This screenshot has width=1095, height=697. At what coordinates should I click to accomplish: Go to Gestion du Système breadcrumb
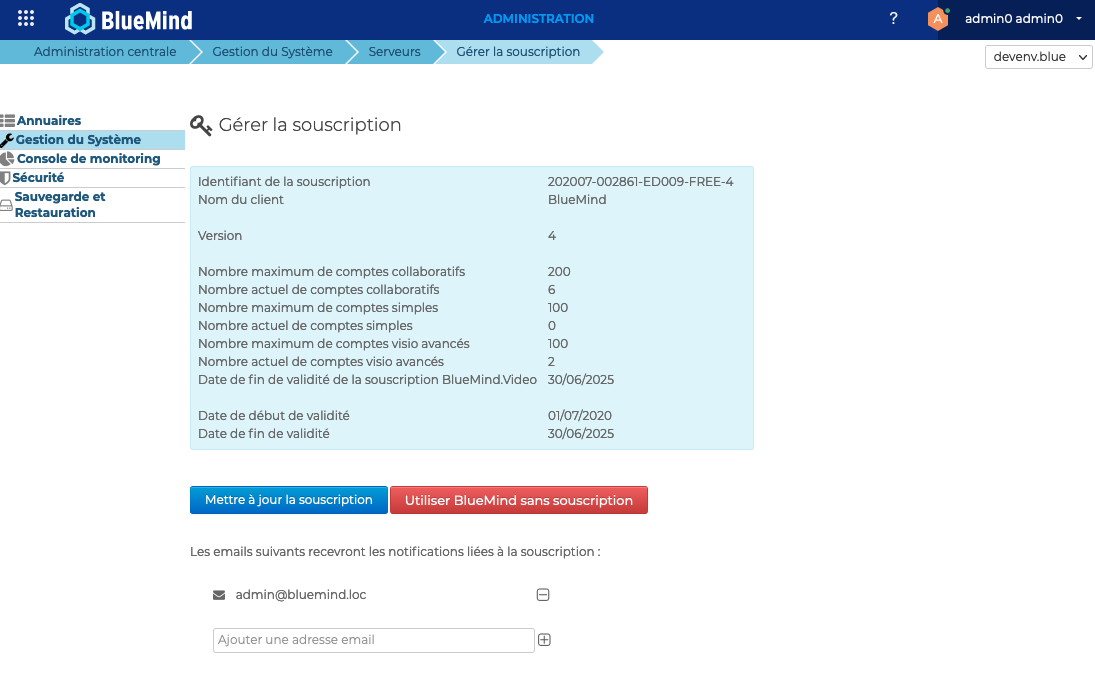(272, 52)
